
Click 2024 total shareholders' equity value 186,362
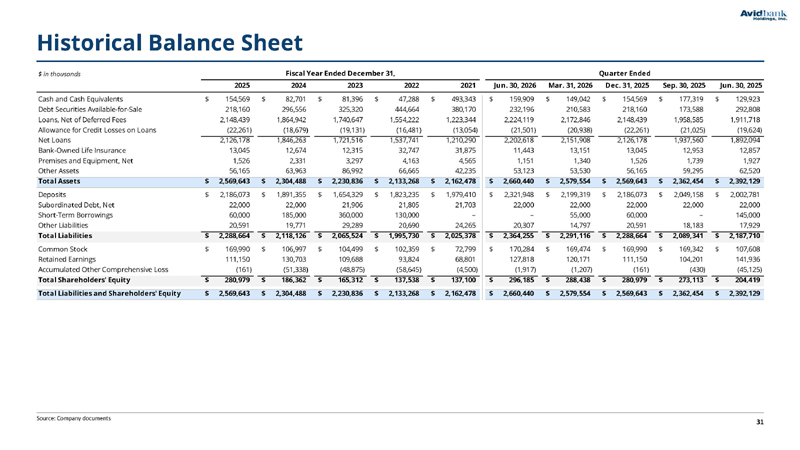294,280
